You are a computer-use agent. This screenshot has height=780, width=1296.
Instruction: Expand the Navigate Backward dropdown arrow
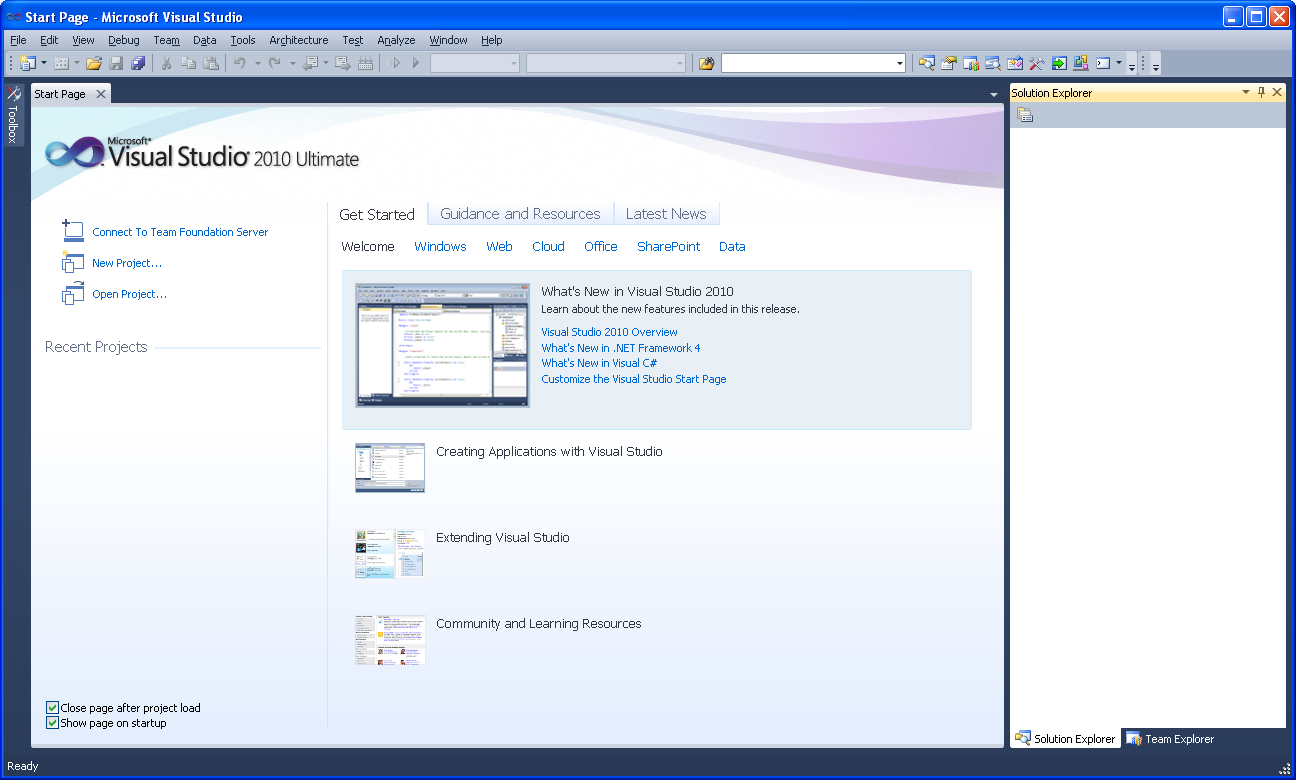(x=326, y=63)
